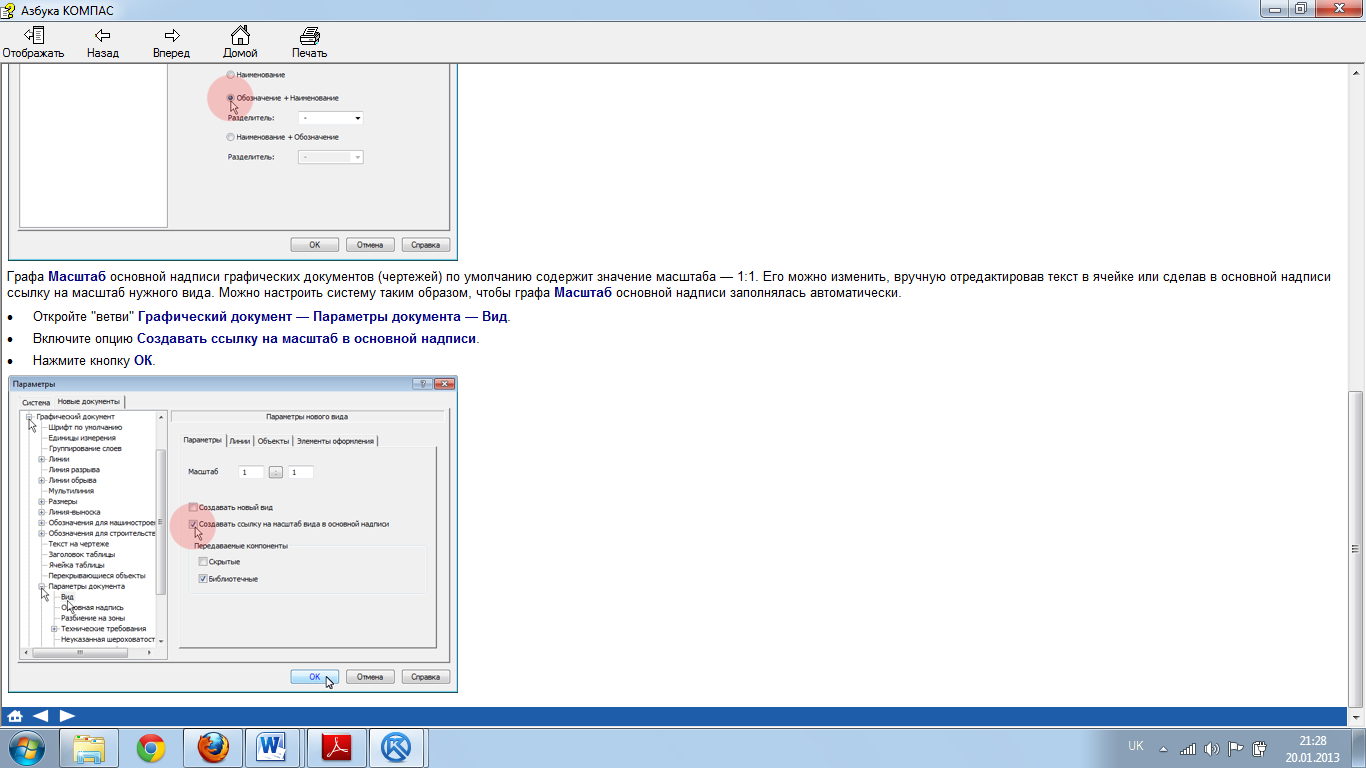Switch to the KOMPAS app in the taskbar

pos(397,748)
